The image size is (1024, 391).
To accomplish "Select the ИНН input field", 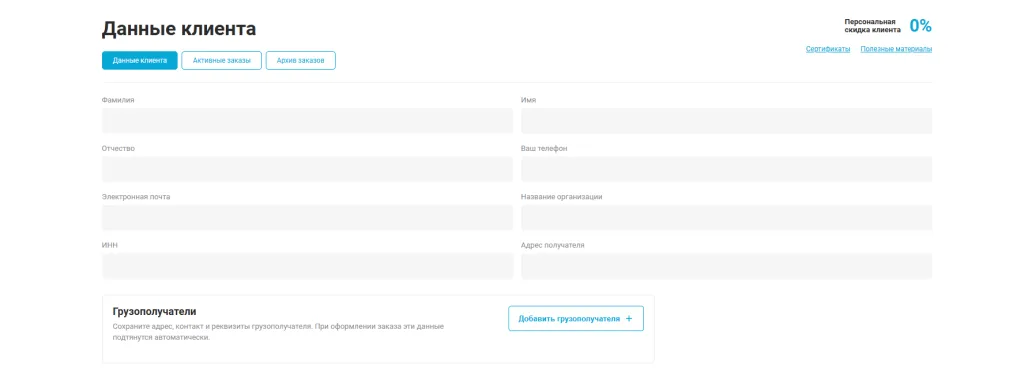I will (x=308, y=266).
